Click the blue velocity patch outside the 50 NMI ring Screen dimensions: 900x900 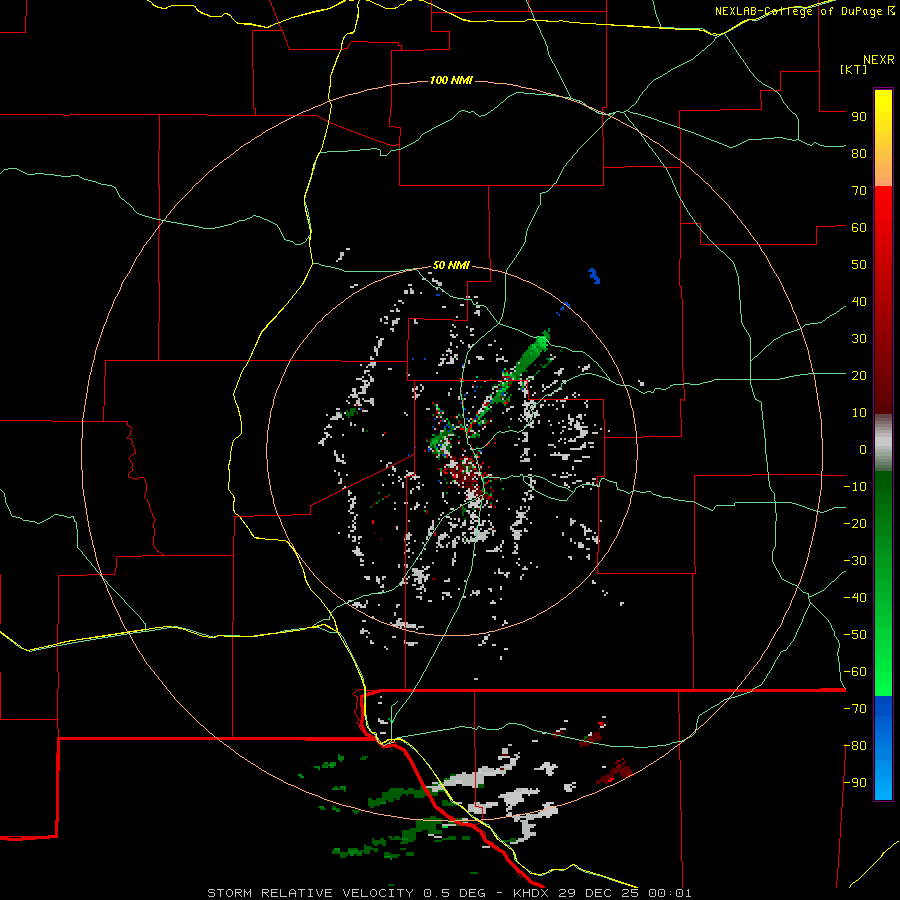pos(594,276)
